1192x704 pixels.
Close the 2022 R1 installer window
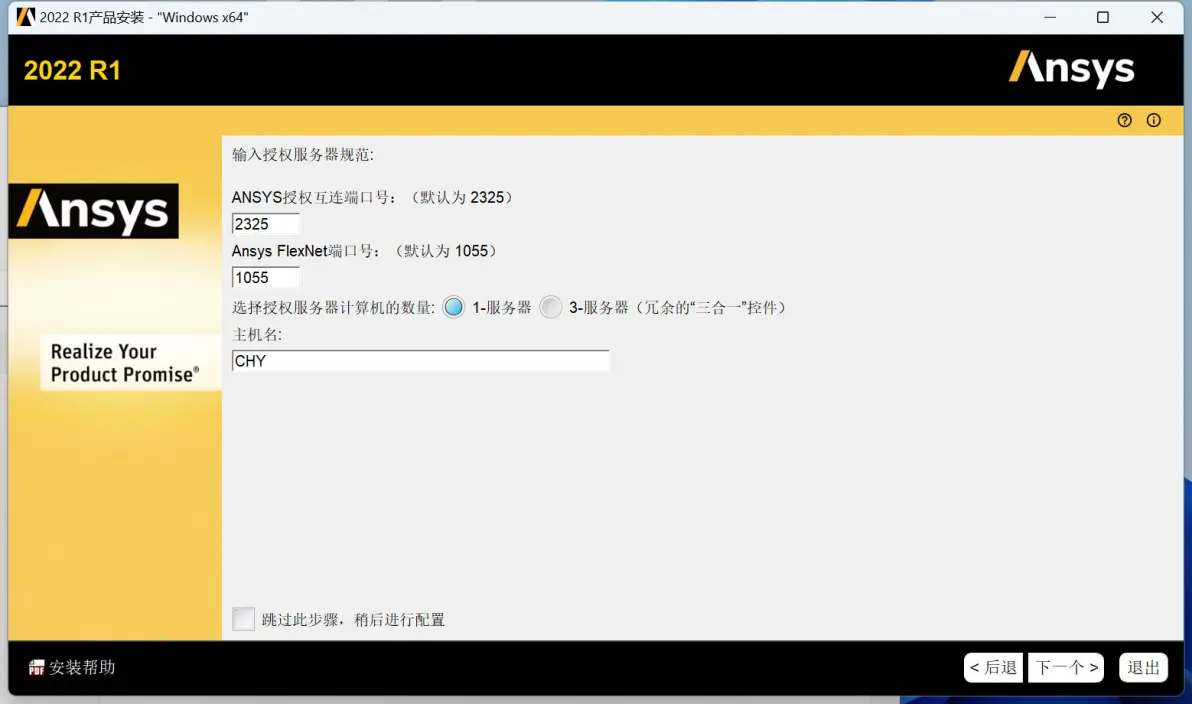[1157, 17]
